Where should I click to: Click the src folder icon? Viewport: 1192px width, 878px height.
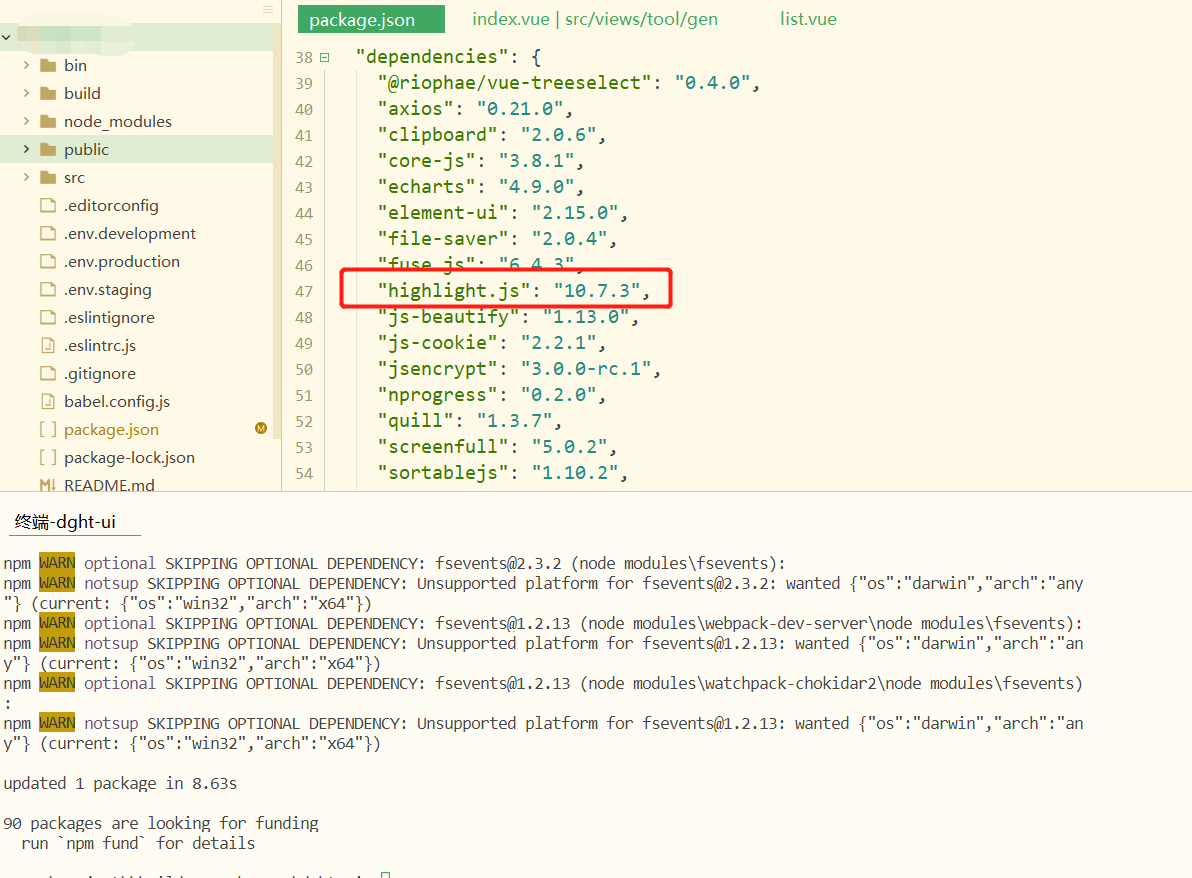48,178
